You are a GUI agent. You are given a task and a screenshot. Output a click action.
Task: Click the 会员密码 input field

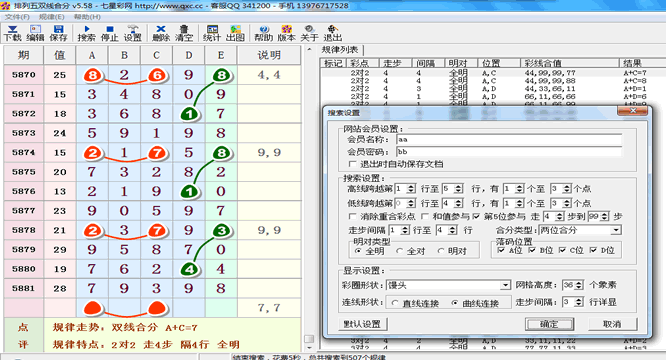click(509, 152)
